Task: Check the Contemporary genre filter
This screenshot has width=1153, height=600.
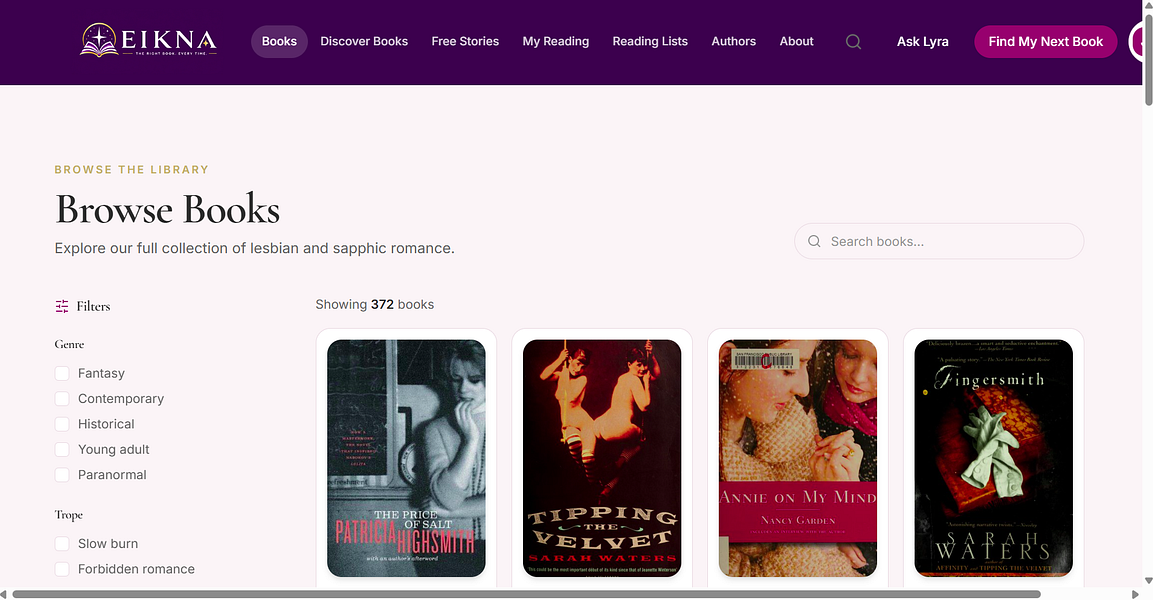Action: (x=62, y=399)
